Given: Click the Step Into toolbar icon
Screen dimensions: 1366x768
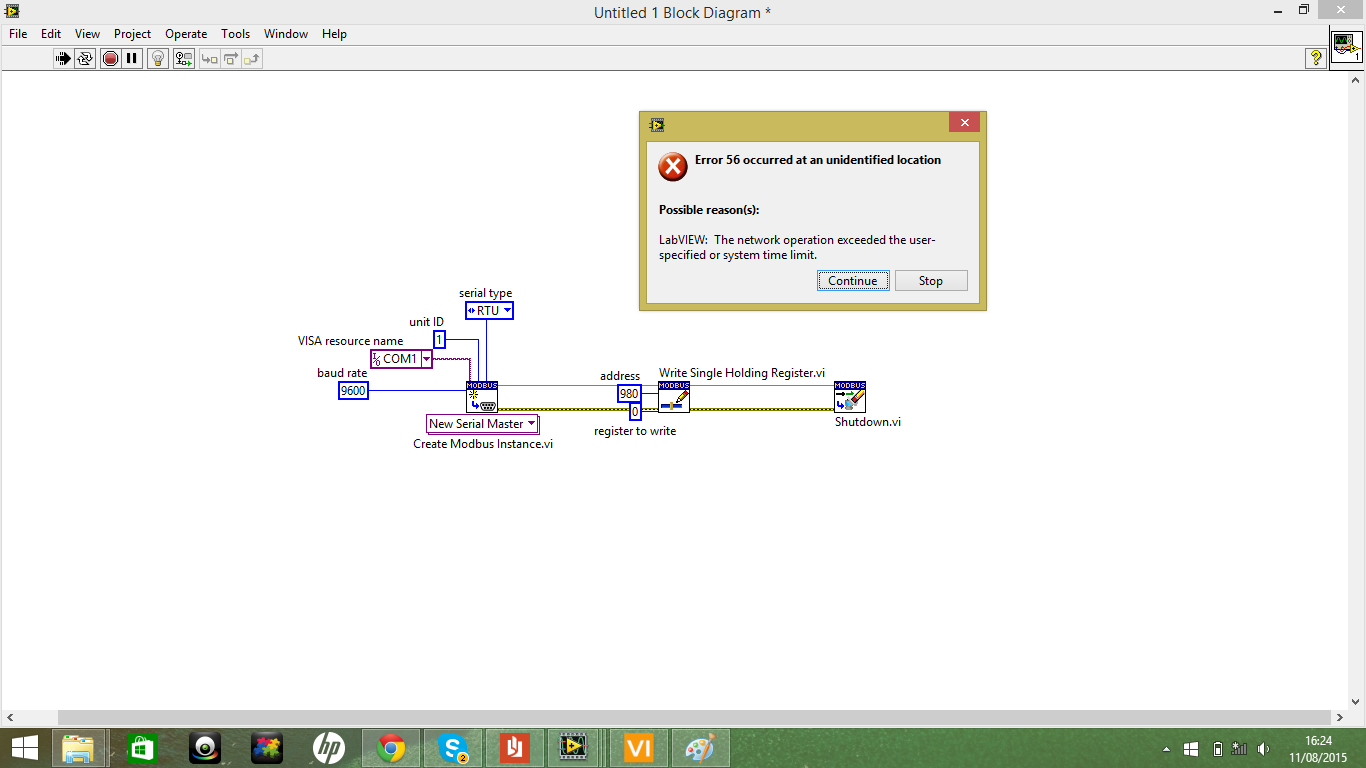Looking at the screenshot, I should 209,59.
